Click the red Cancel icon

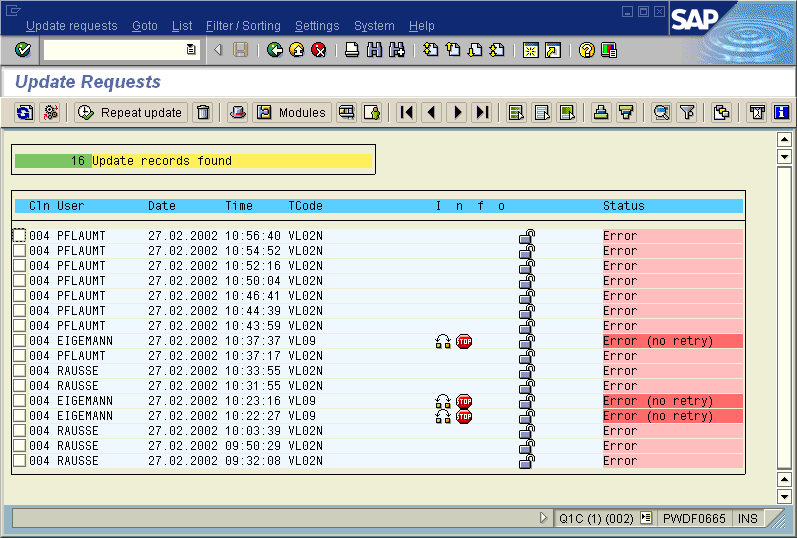click(x=319, y=50)
